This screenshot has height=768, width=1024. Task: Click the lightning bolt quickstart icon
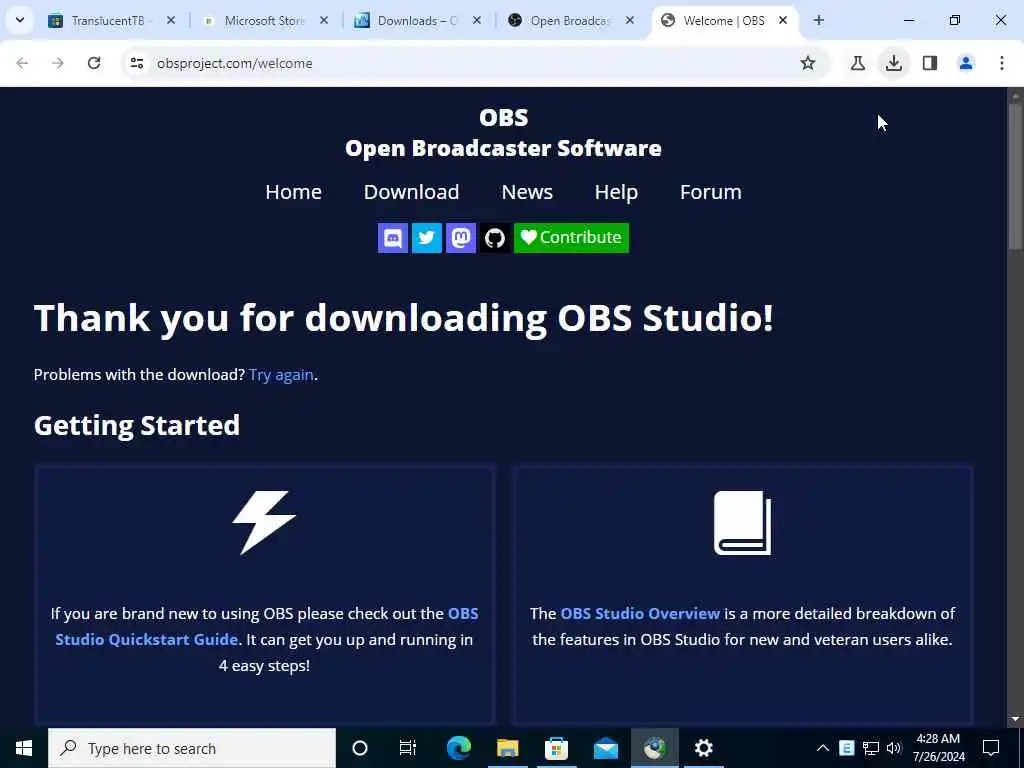click(x=264, y=522)
